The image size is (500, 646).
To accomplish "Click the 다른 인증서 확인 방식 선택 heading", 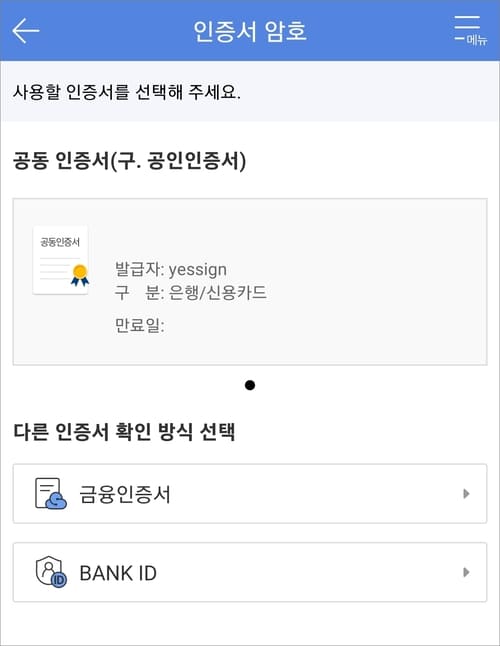I will [x=124, y=432].
